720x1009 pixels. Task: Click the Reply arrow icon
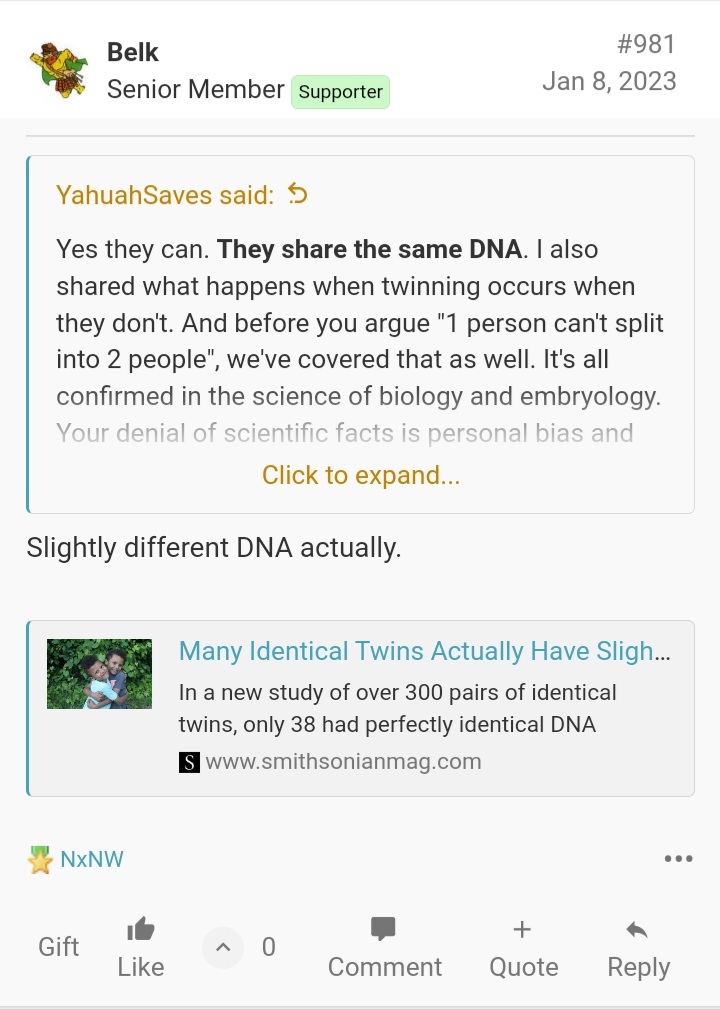637,930
